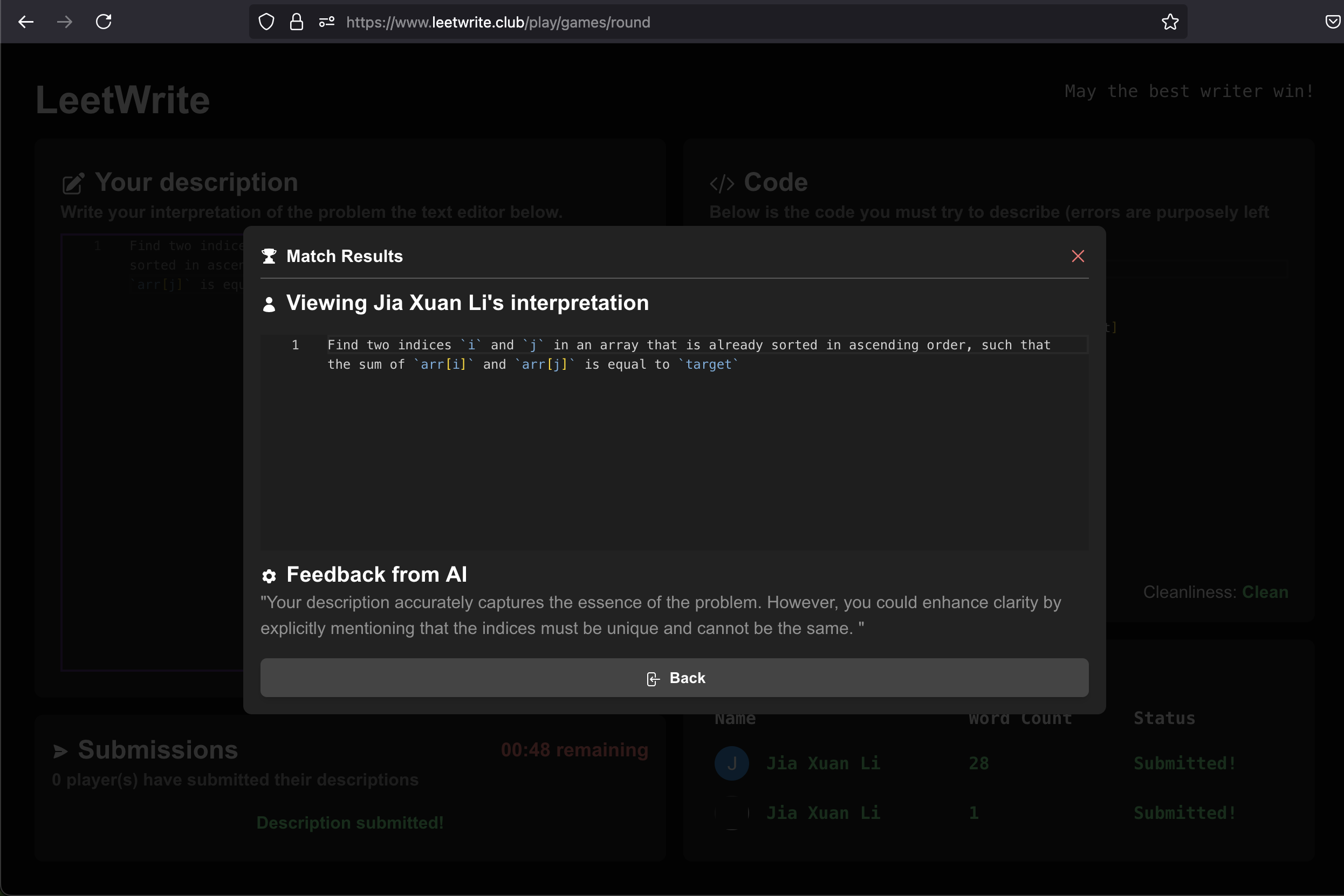Open the Pocket icon in toolbar
The image size is (1344, 896).
coord(1332,22)
